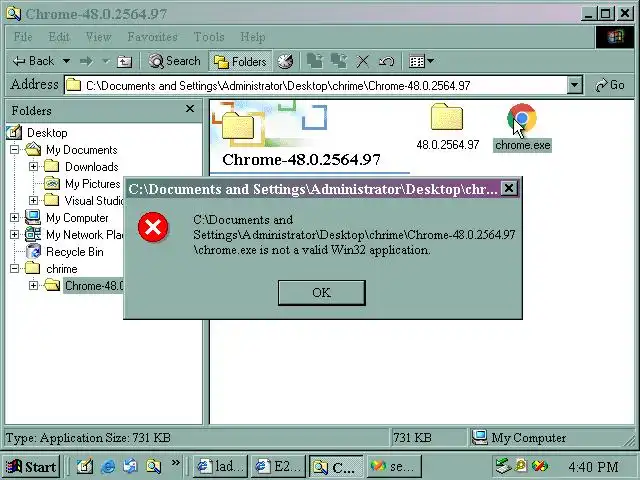Image resolution: width=640 pixels, height=480 pixels.
Task: Click the network tray icon
Action: pos(503,466)
